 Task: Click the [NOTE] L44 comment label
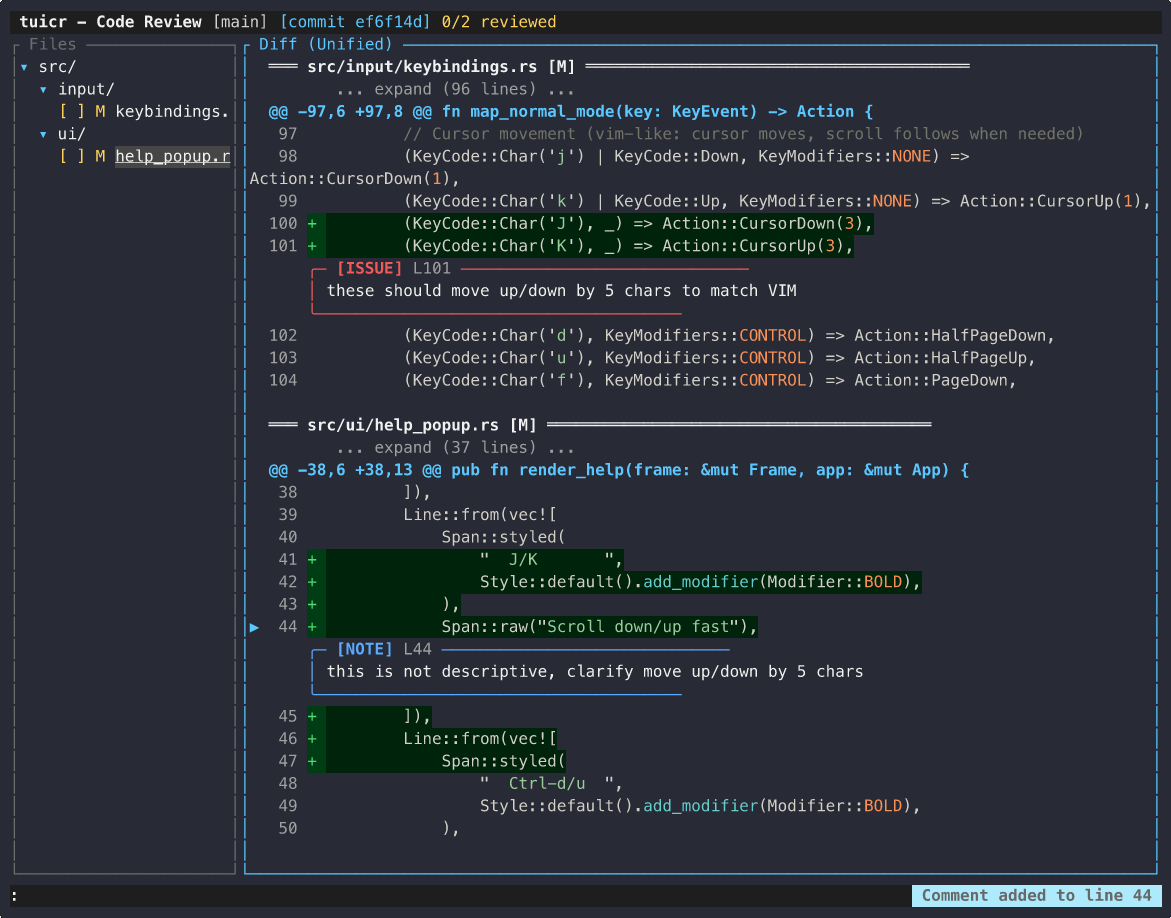(384, 649)
